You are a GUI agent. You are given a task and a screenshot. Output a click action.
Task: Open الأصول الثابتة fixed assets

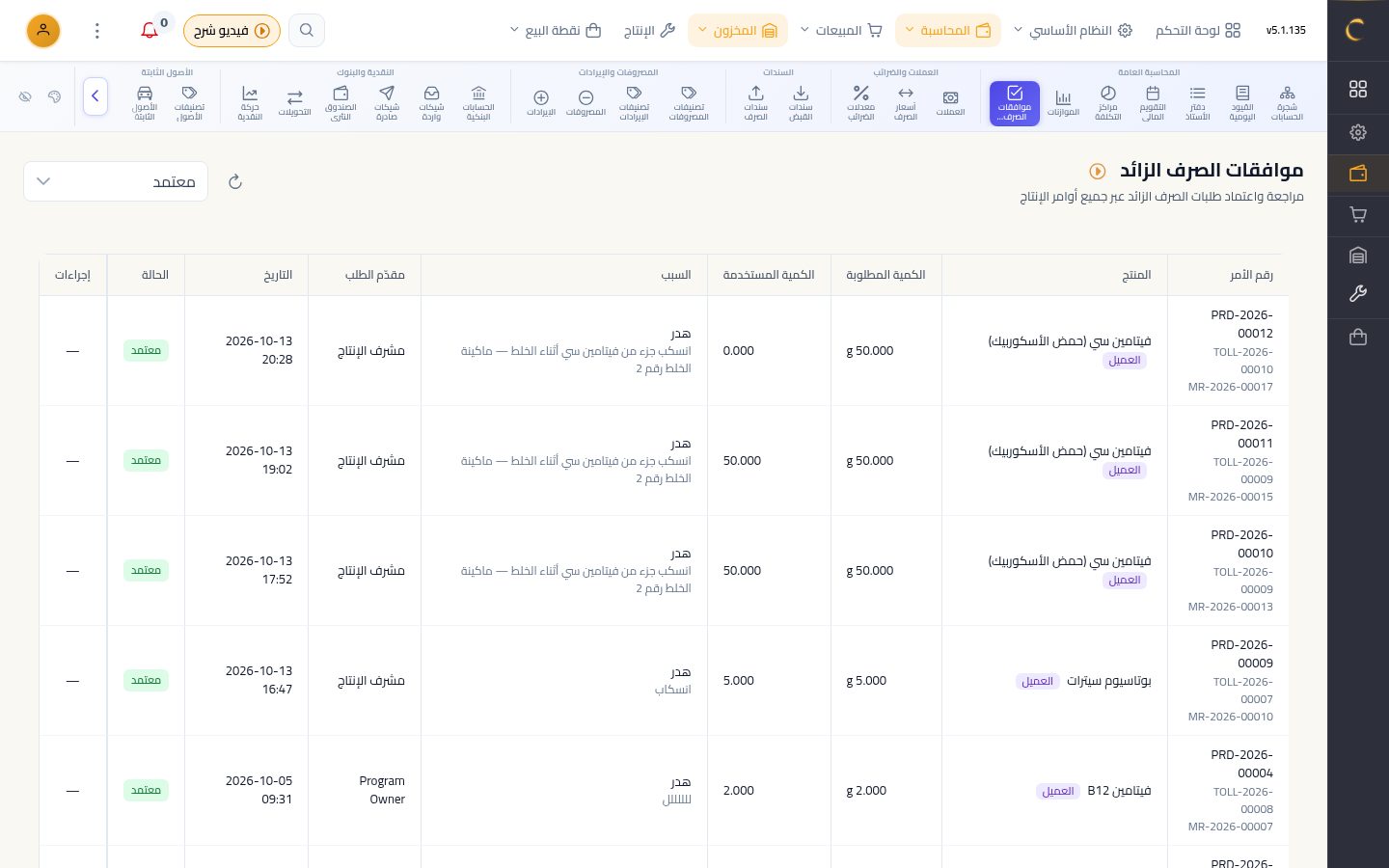[x=145, y=103]
